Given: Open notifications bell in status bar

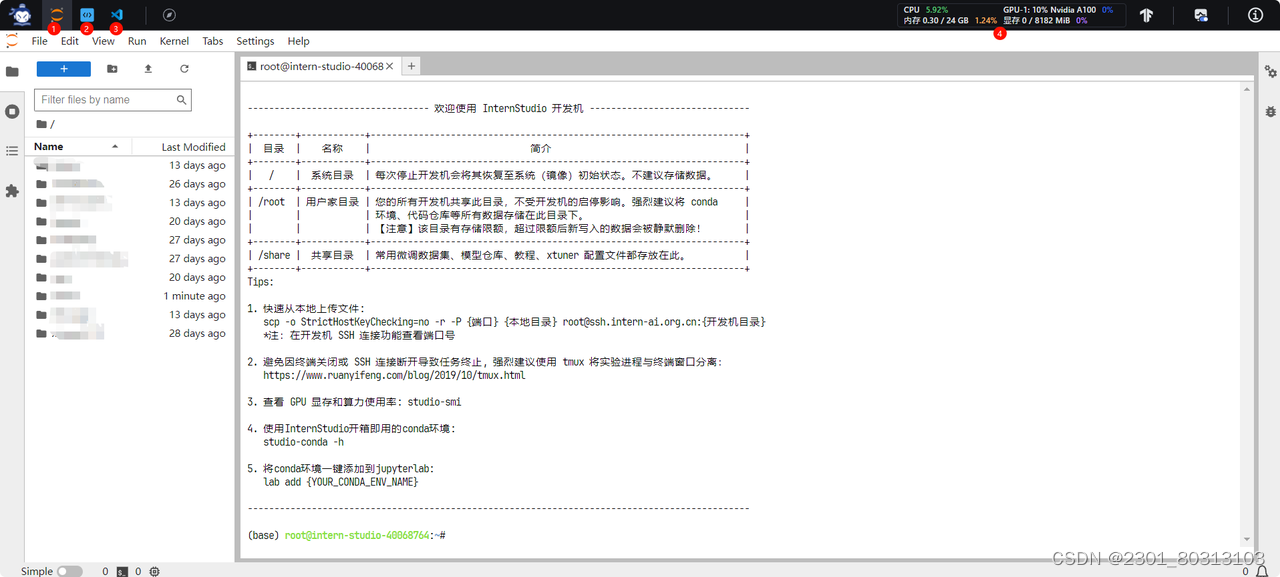Looking at the screenshot, I should click(x=1262, y=571).
